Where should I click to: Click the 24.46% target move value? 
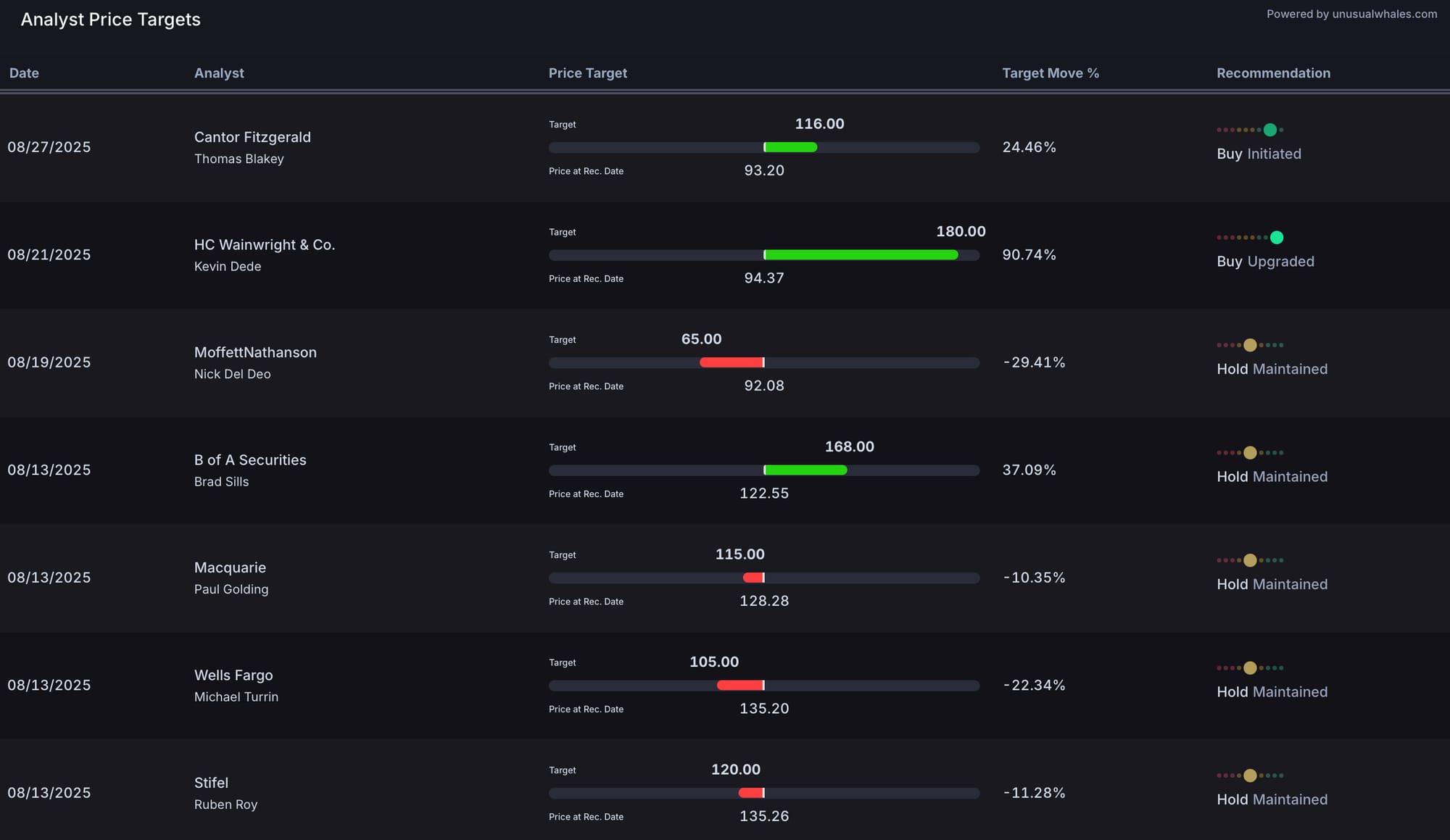pyautogui.click(x=1029, y=148)
